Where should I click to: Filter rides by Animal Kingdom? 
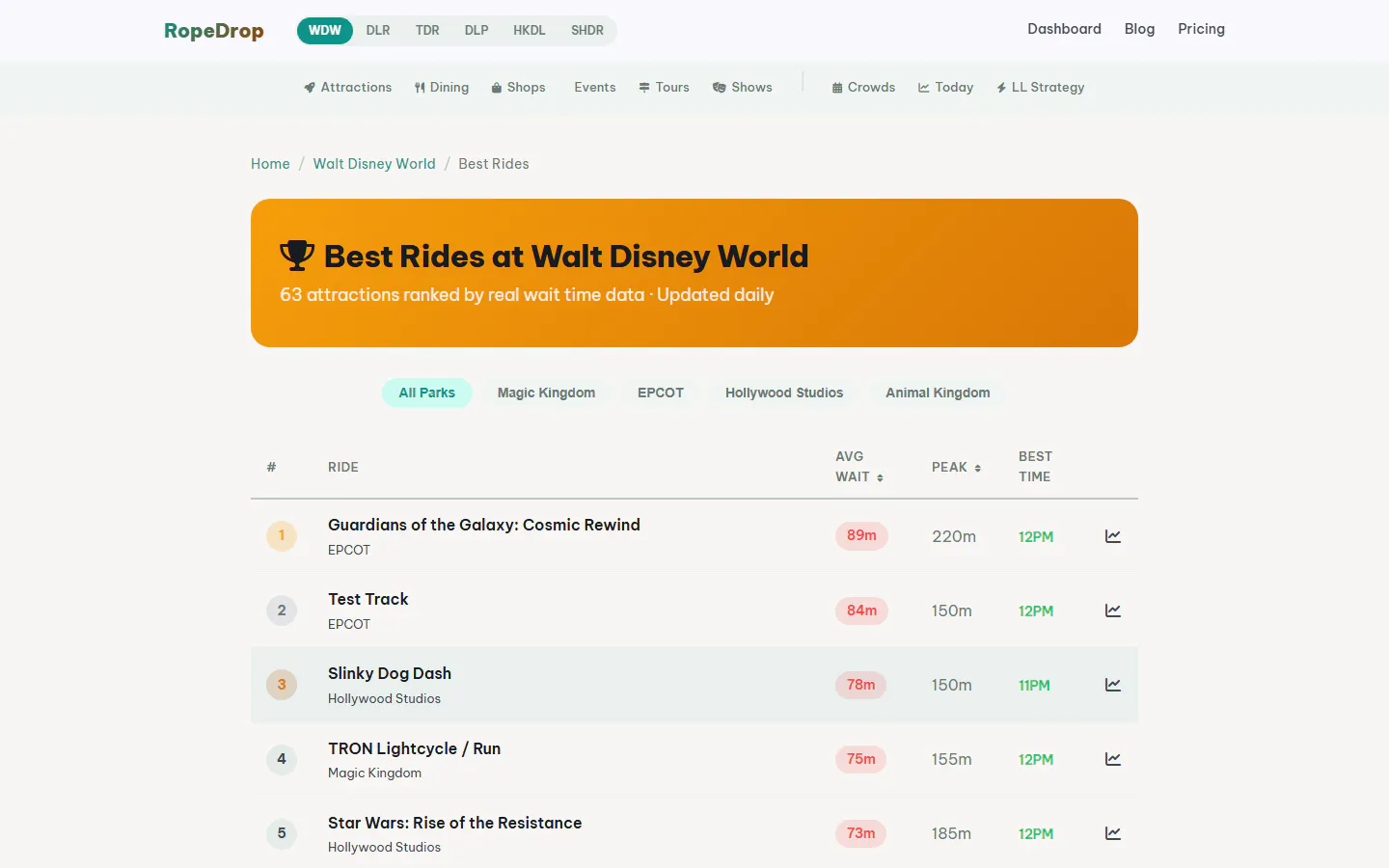[938, 393]
